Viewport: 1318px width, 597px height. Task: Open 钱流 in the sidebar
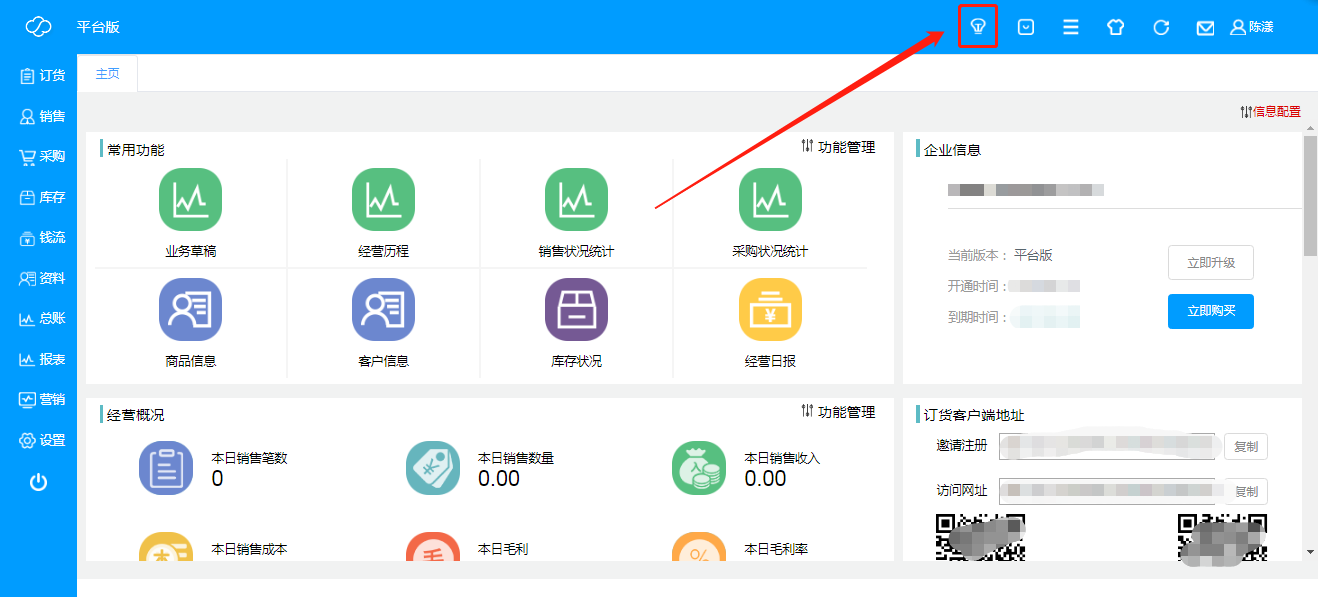click(x=42, y=238)
